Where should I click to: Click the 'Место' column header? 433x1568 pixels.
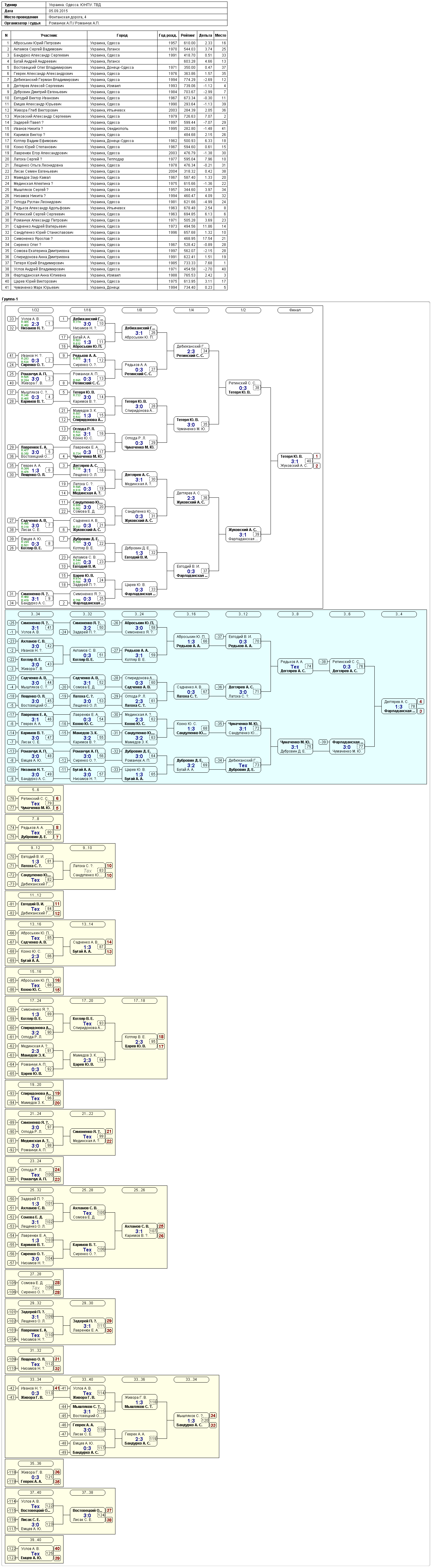[x=221, y=35]
